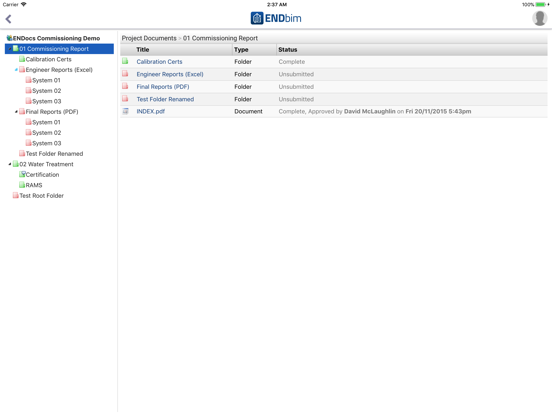Click the ENDbim logo

point(276,18)
